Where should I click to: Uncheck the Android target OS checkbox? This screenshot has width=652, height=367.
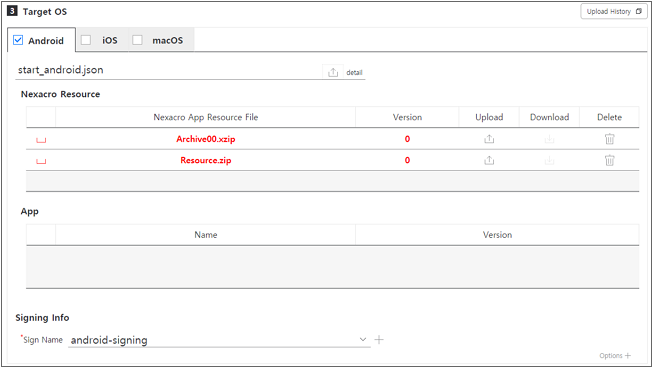[18, 40]
